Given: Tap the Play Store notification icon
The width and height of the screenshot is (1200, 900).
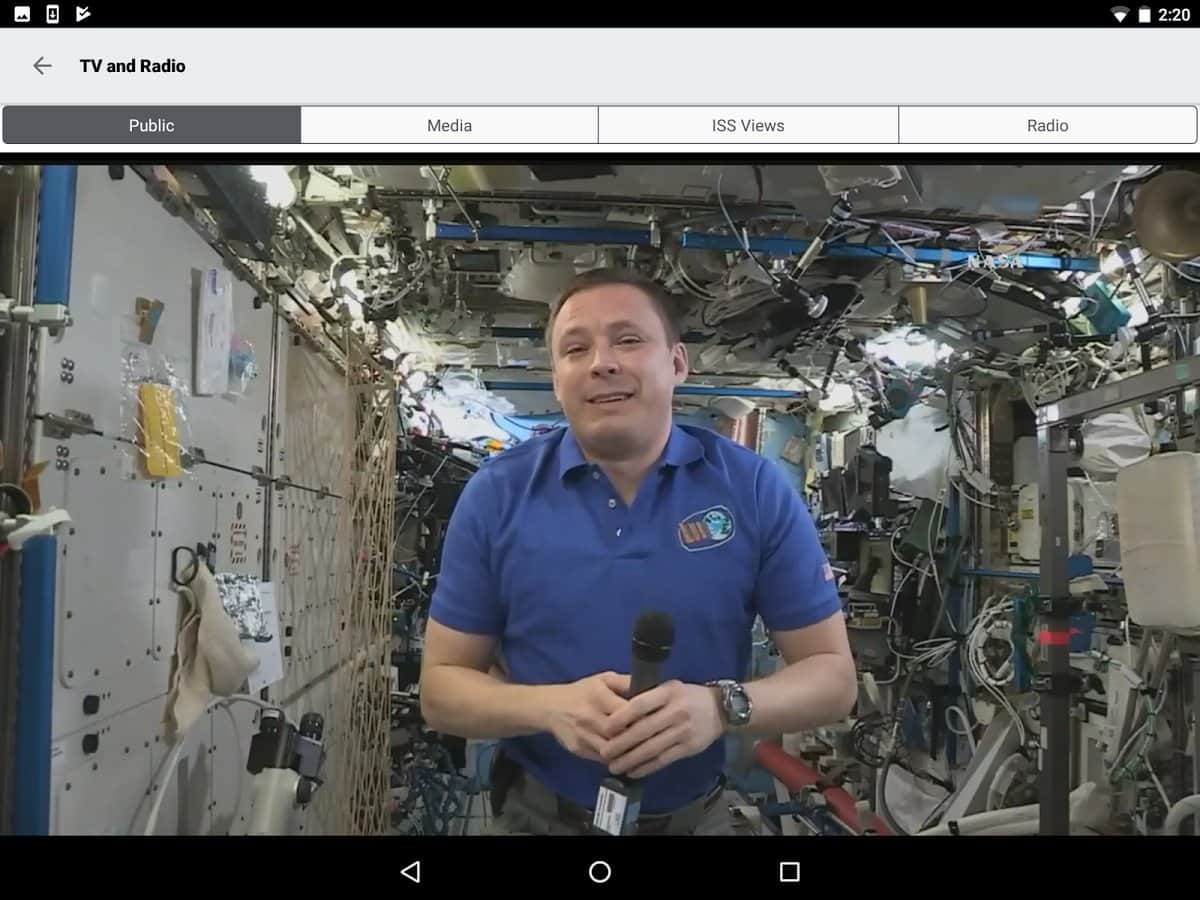Looking at the screenshot, I should click(x=83, y=14).
